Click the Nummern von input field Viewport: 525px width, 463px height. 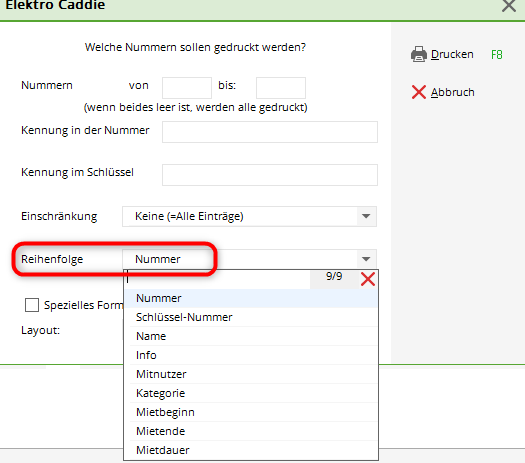pos(187,88)
